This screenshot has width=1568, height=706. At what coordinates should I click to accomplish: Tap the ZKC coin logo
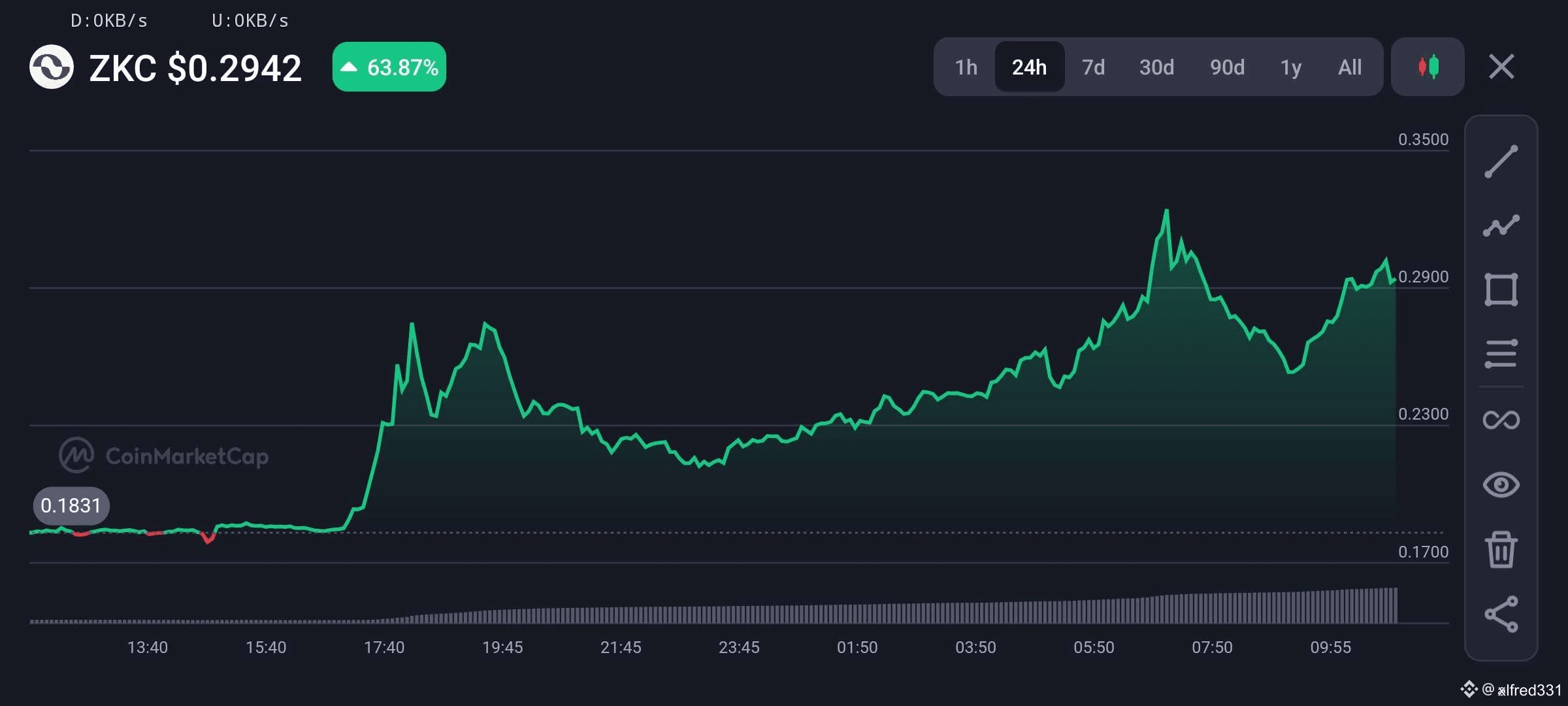pos(51,67)
